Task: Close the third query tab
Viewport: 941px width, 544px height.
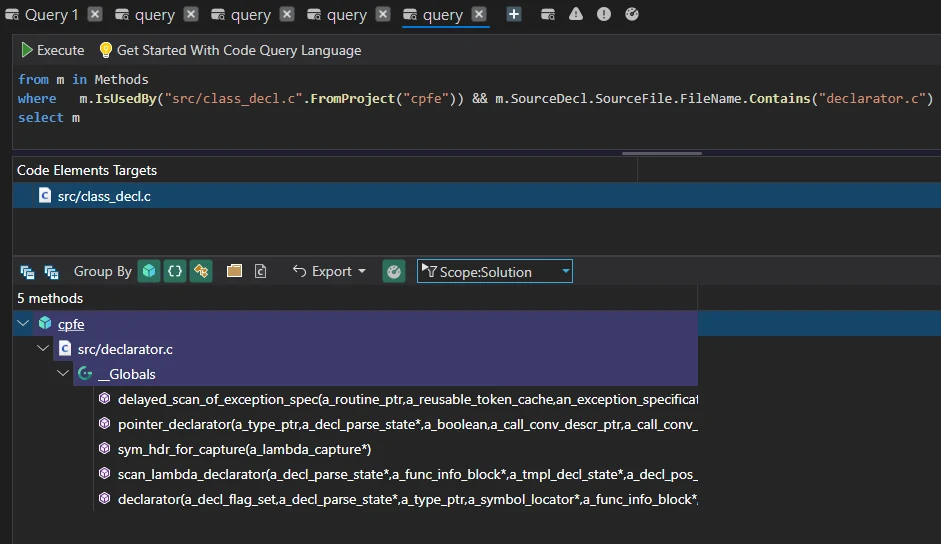Action: pyautogui.click(x=287, y=14)
